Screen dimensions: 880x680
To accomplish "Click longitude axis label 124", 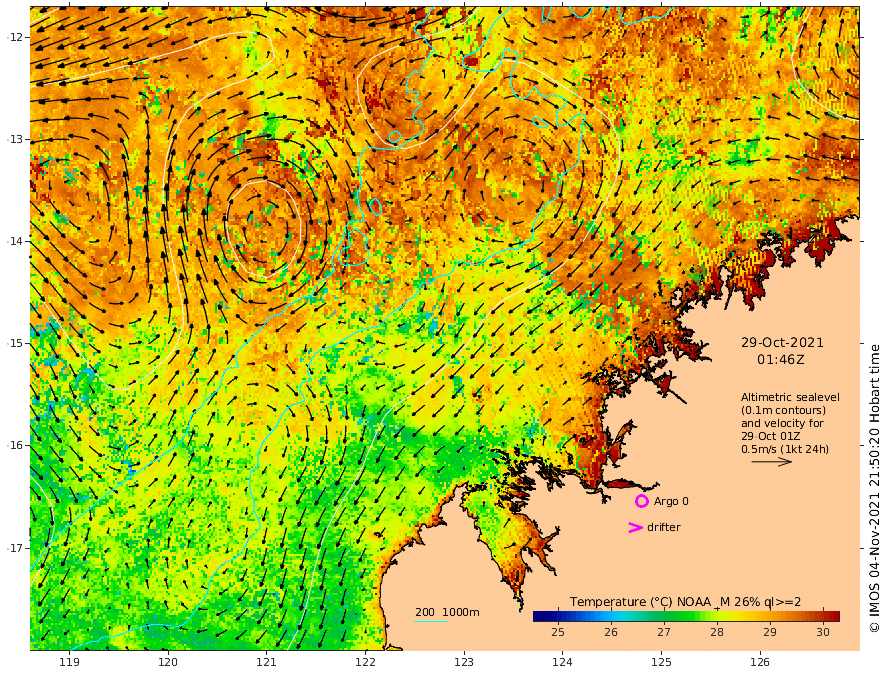I will point(562,662).
